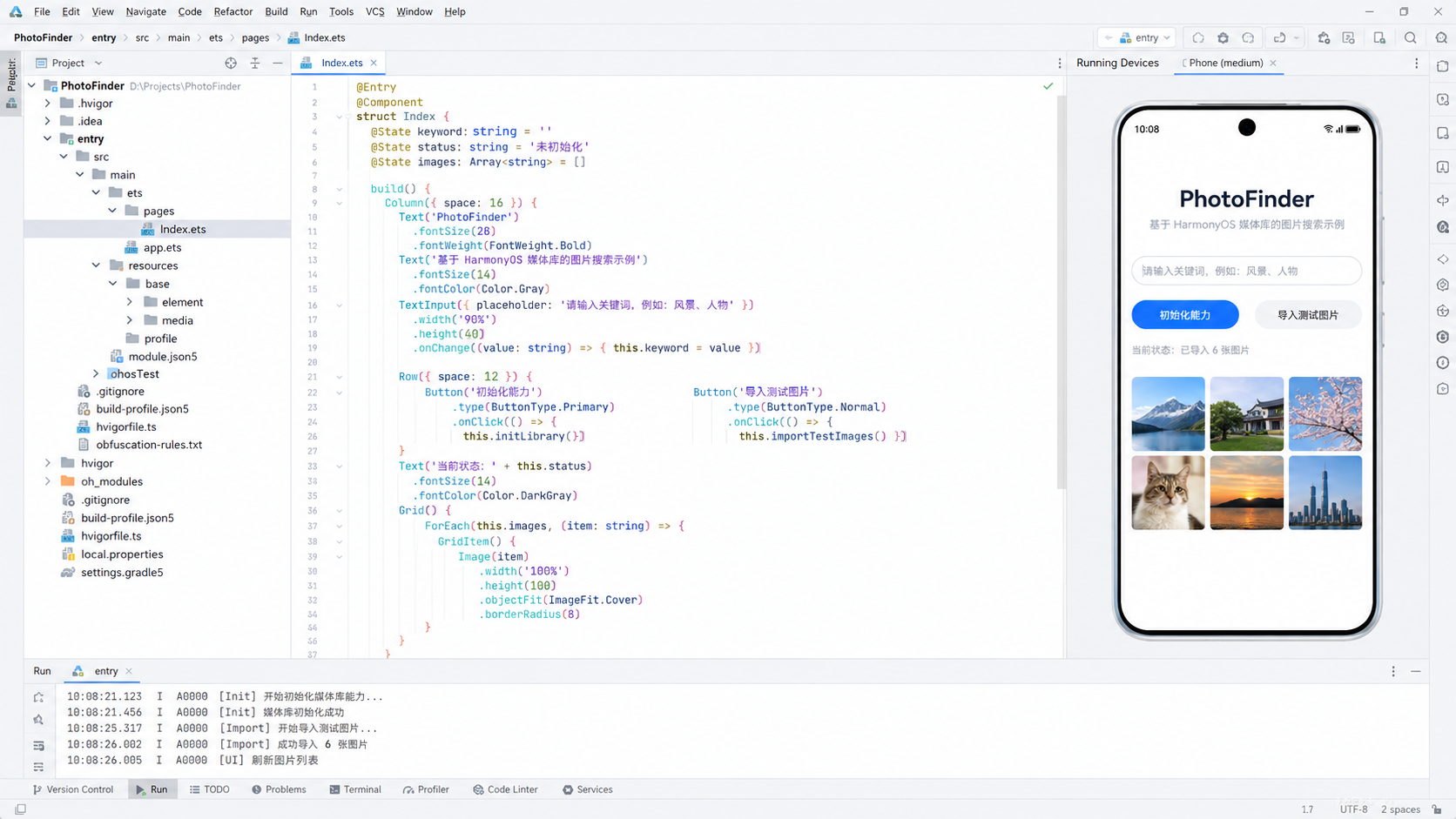
Task: Open the build-profile.json5 file under entry
Action: coord(143,409)
